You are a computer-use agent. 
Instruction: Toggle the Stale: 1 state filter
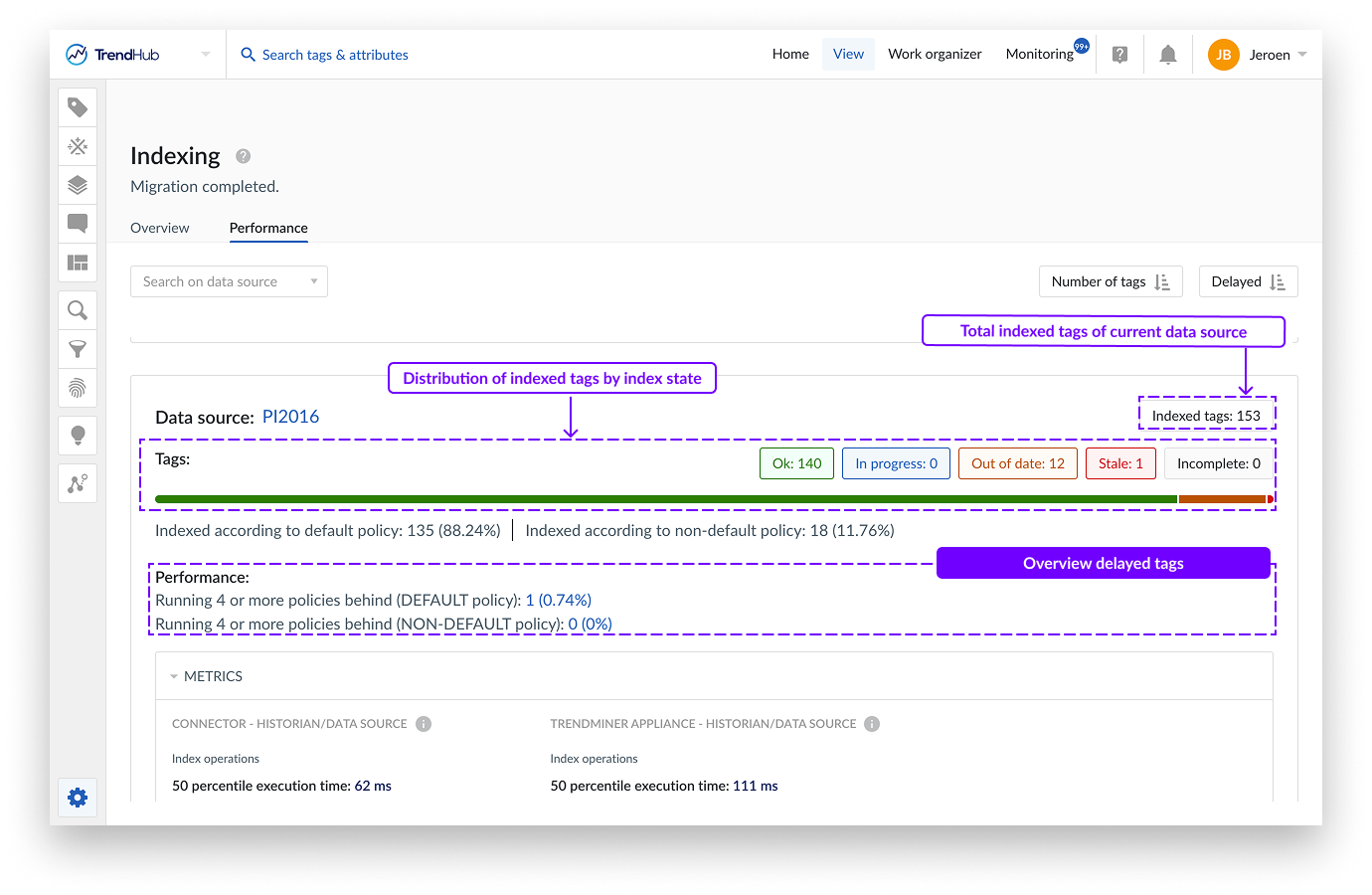tap(1120, 462)
